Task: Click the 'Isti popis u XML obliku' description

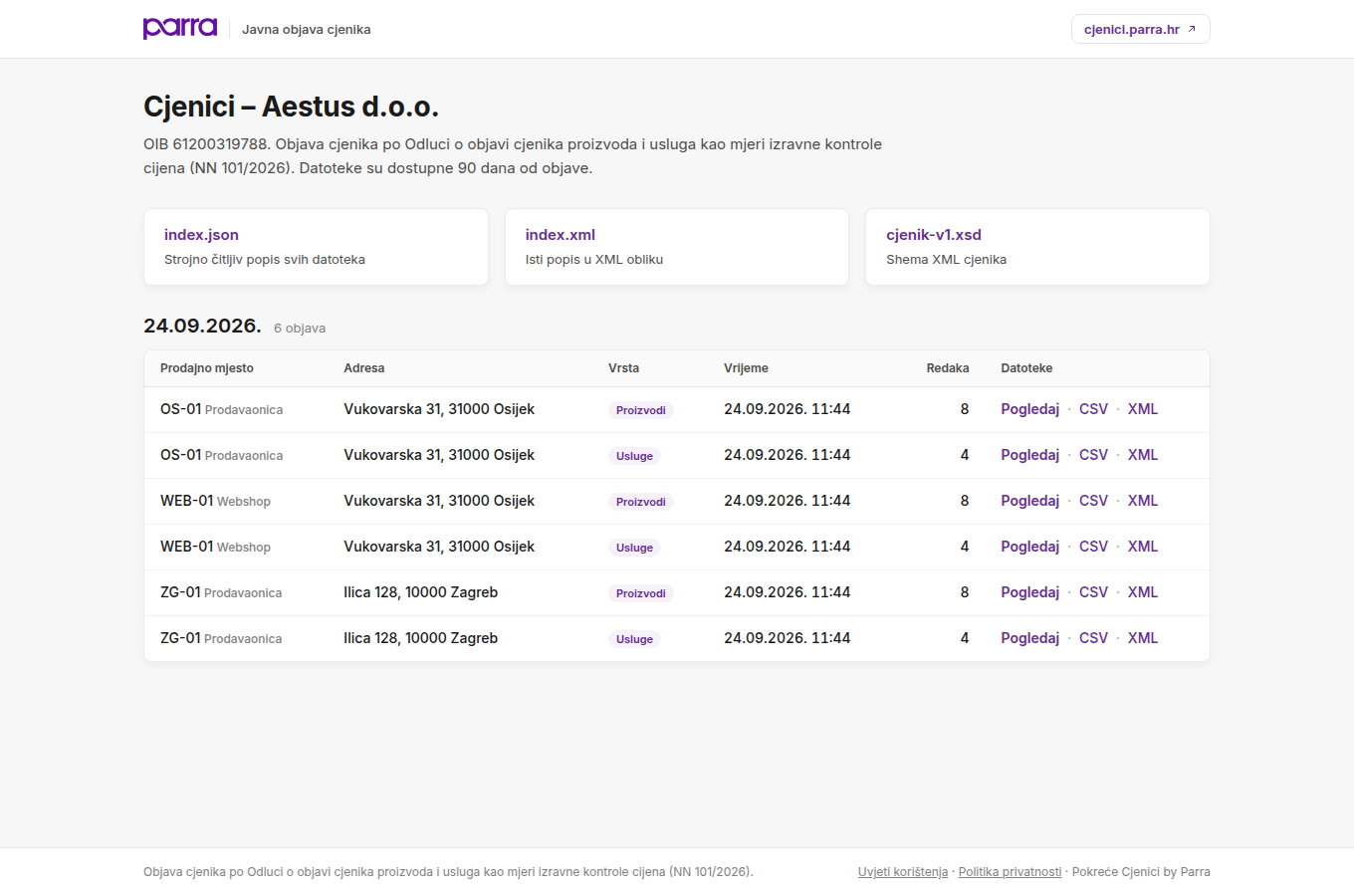Action: point(594,260)
